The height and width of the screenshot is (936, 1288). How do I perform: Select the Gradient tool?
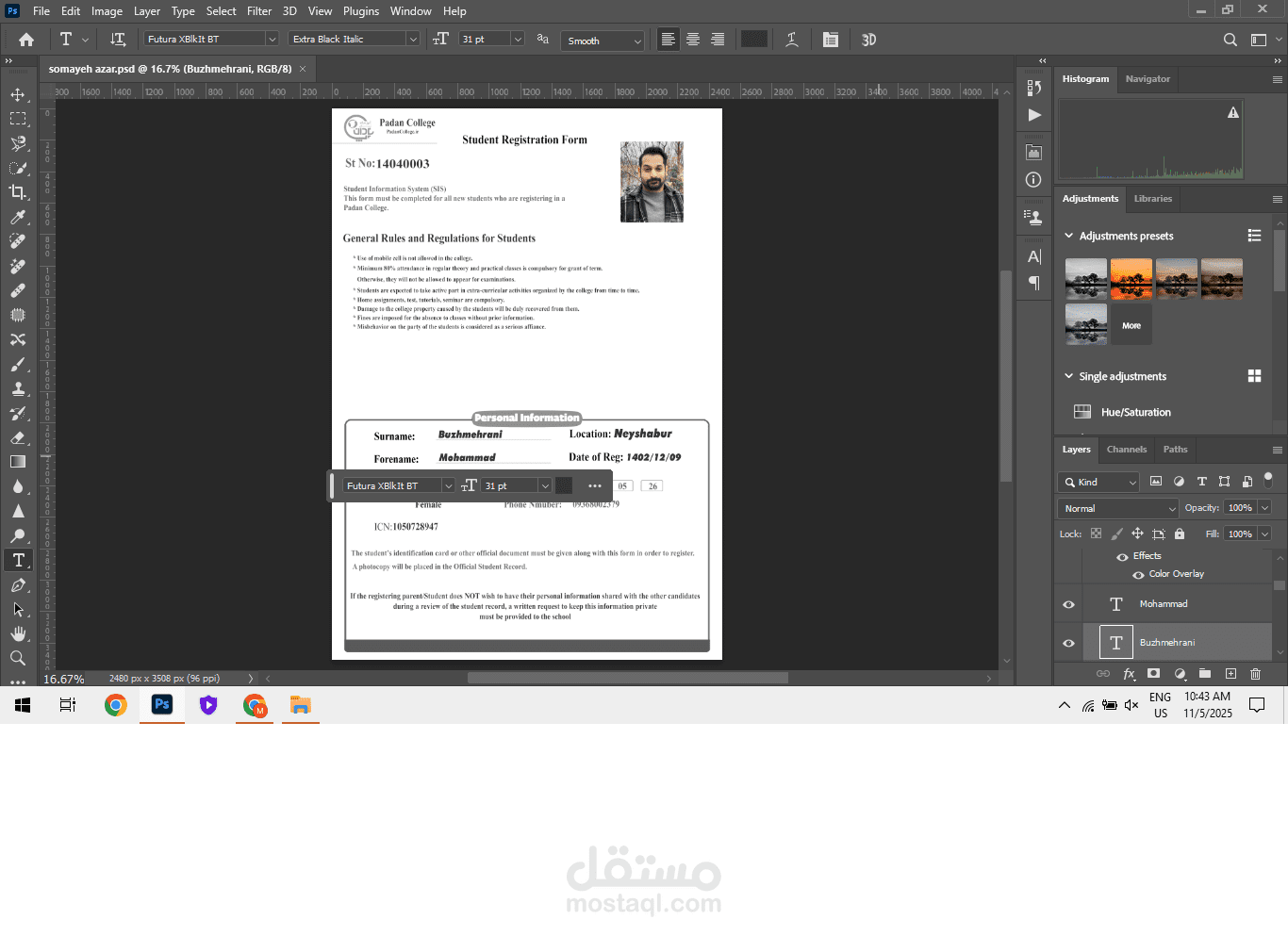pos(18,462)
